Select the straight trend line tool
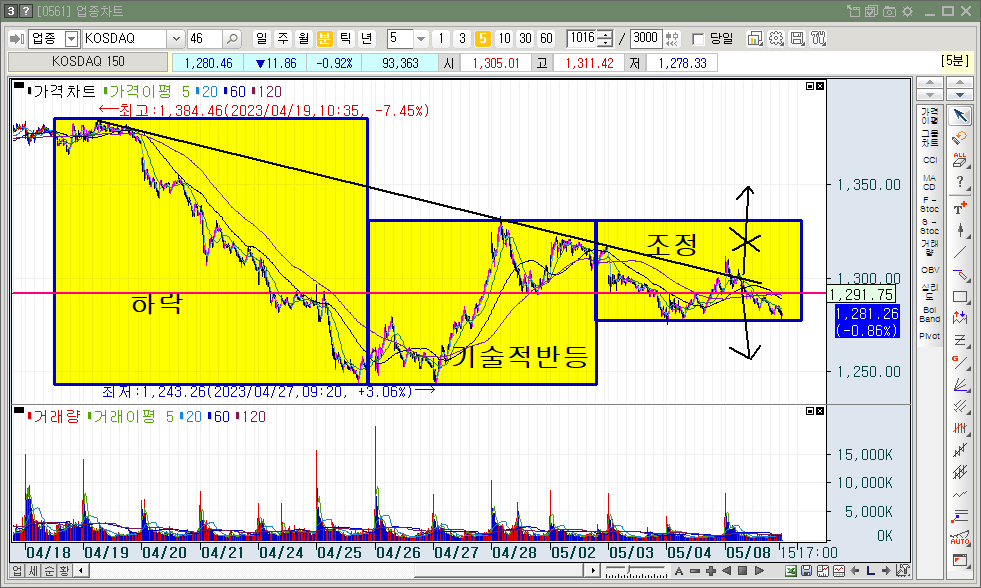 coord(960,251)
